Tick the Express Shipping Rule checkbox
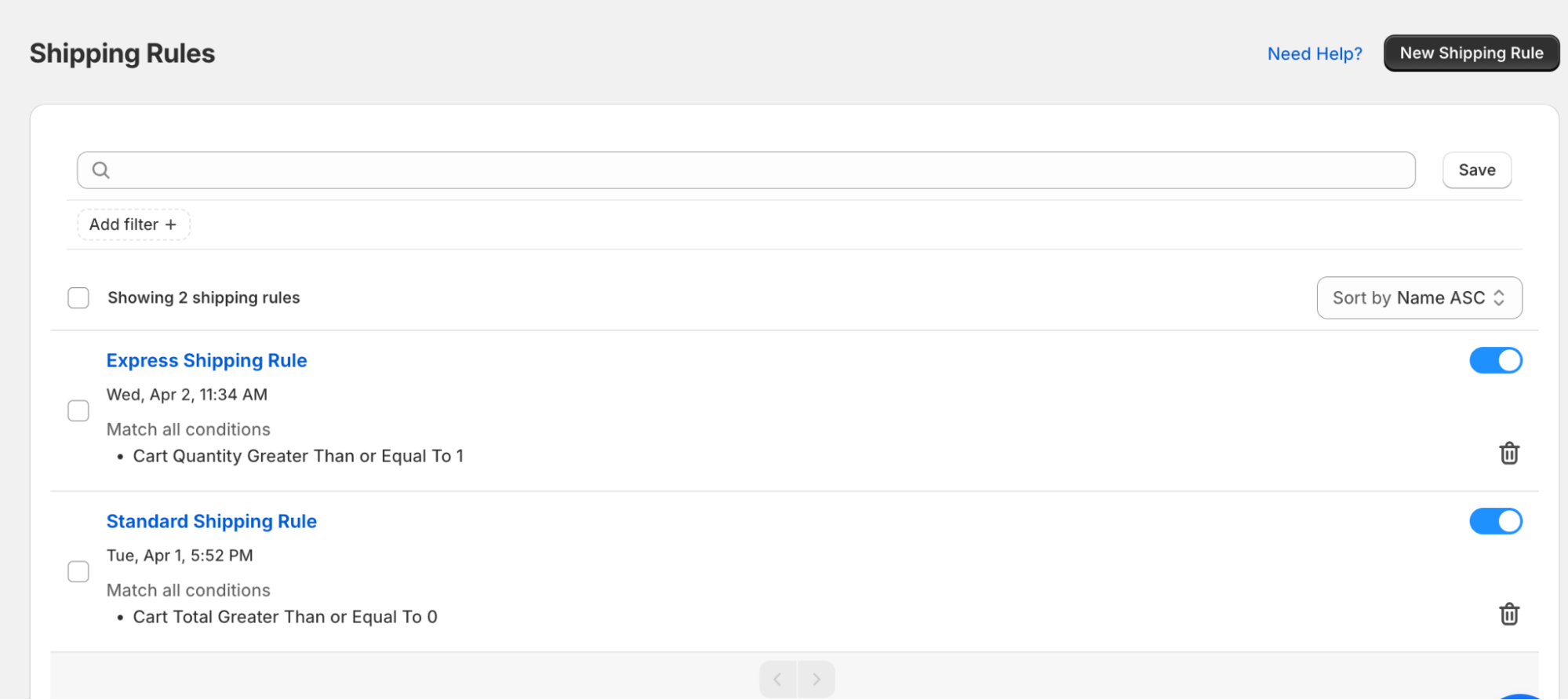The width and height of the screenshot is (1568, 700). coord(78,411)
